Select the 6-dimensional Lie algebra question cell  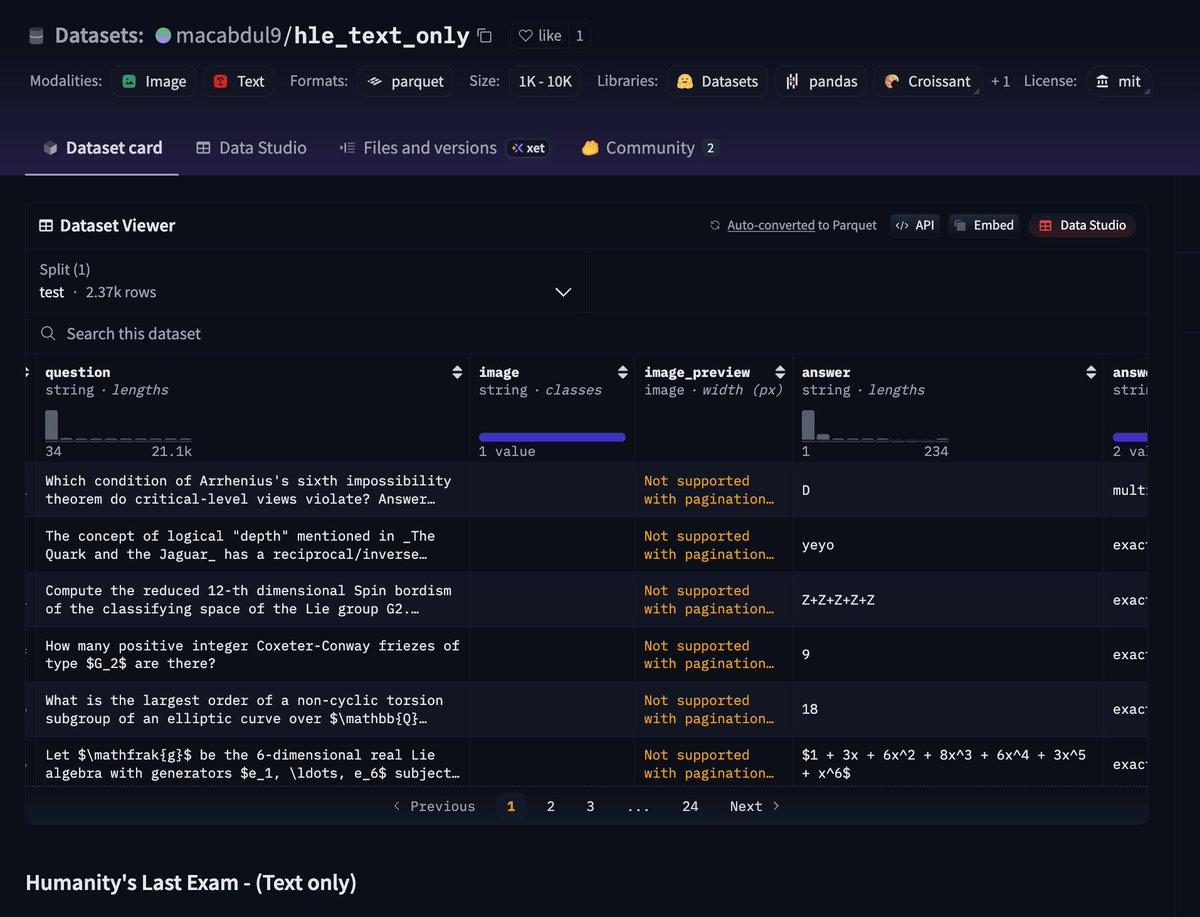click(254, 764)
